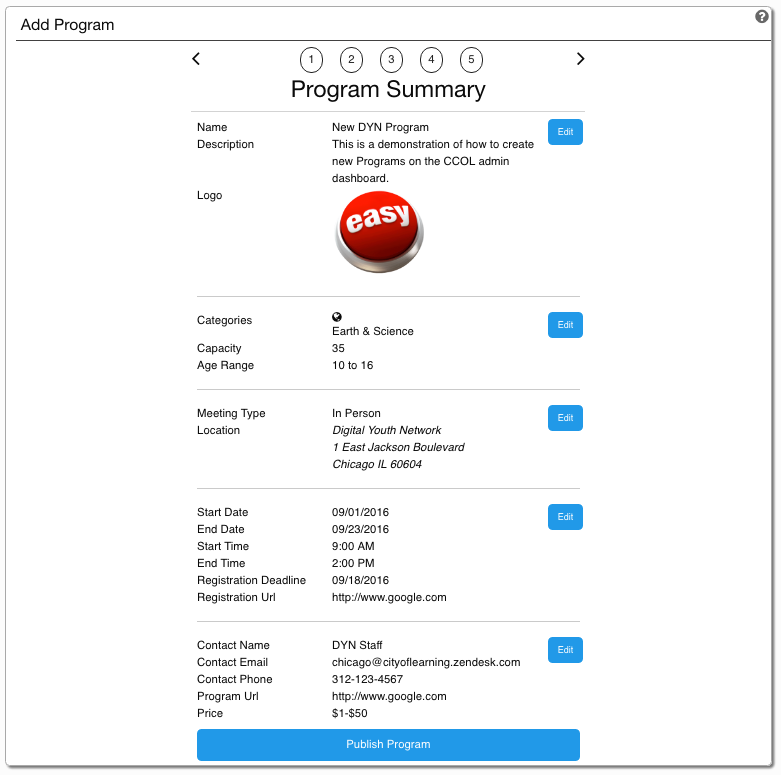Click the Digital Youth Network location name
Screen dimensions: 781x775
point(387,430)
